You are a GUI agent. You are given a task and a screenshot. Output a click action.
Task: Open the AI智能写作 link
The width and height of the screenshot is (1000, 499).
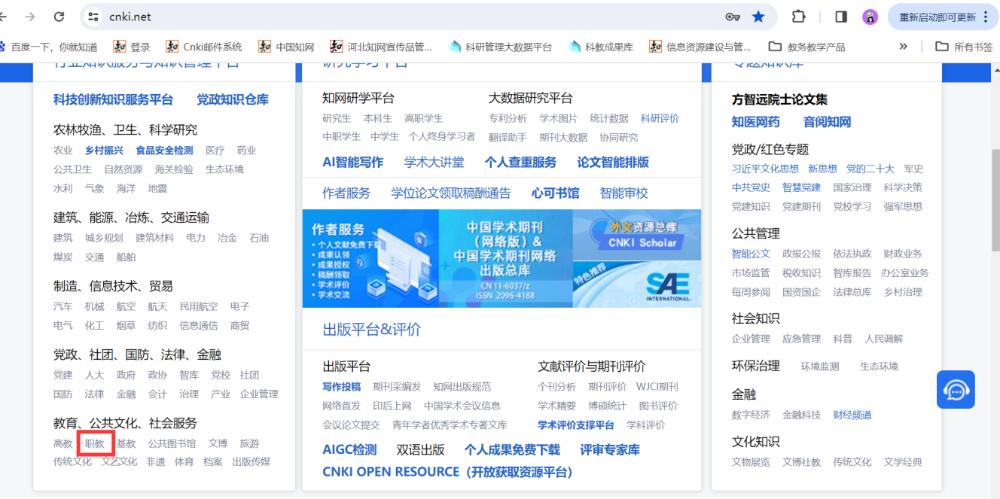tap(352, 162)
